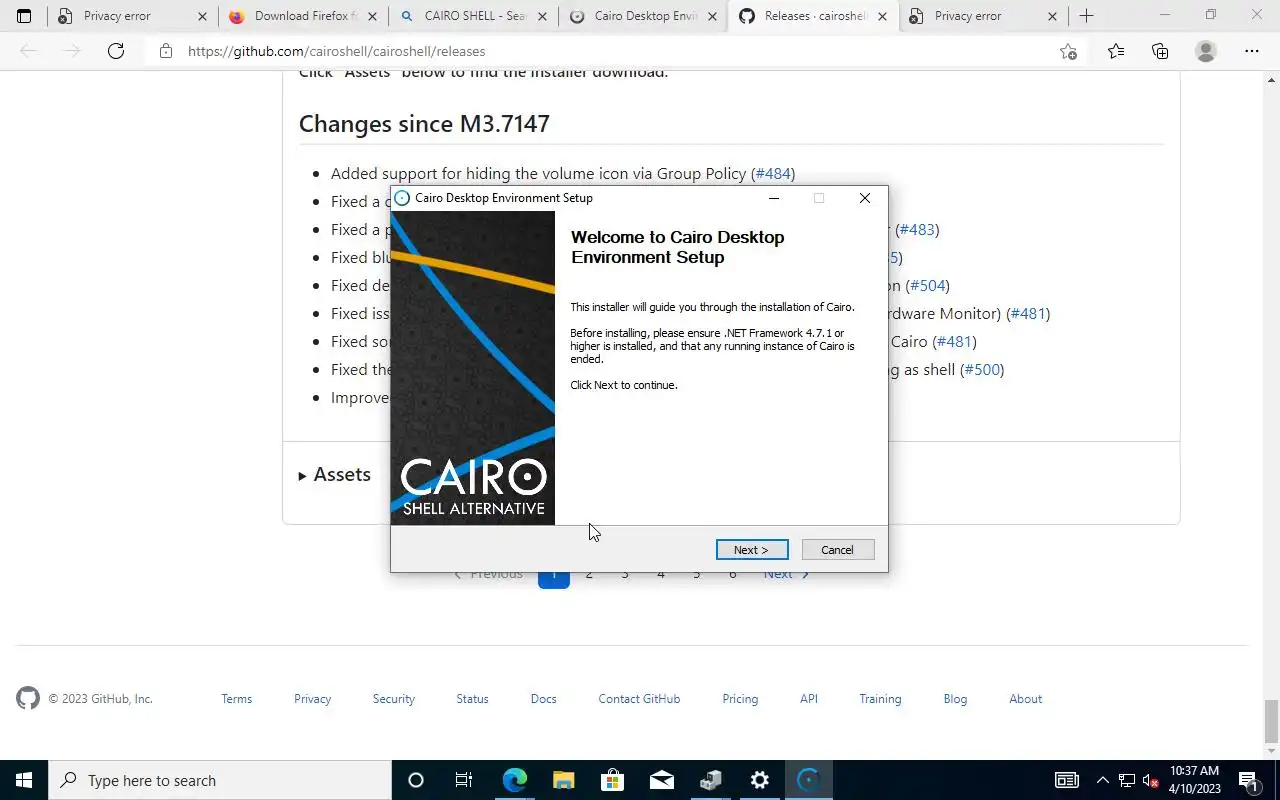Open the Favorites list
The height and width of the screenshot is (800, 1280).
point(1116,51)
